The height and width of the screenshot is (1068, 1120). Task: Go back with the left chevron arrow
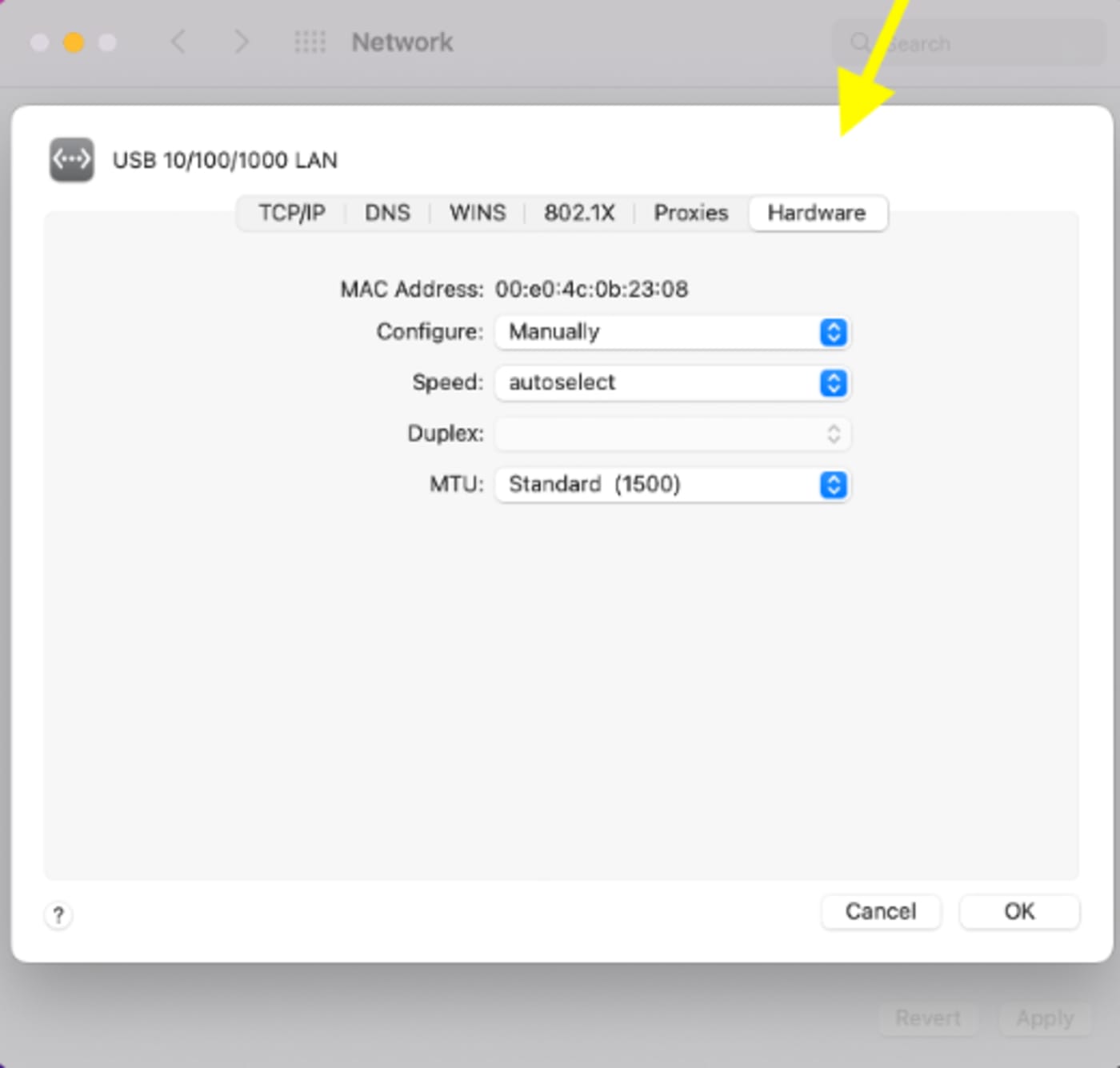(178, 42)
